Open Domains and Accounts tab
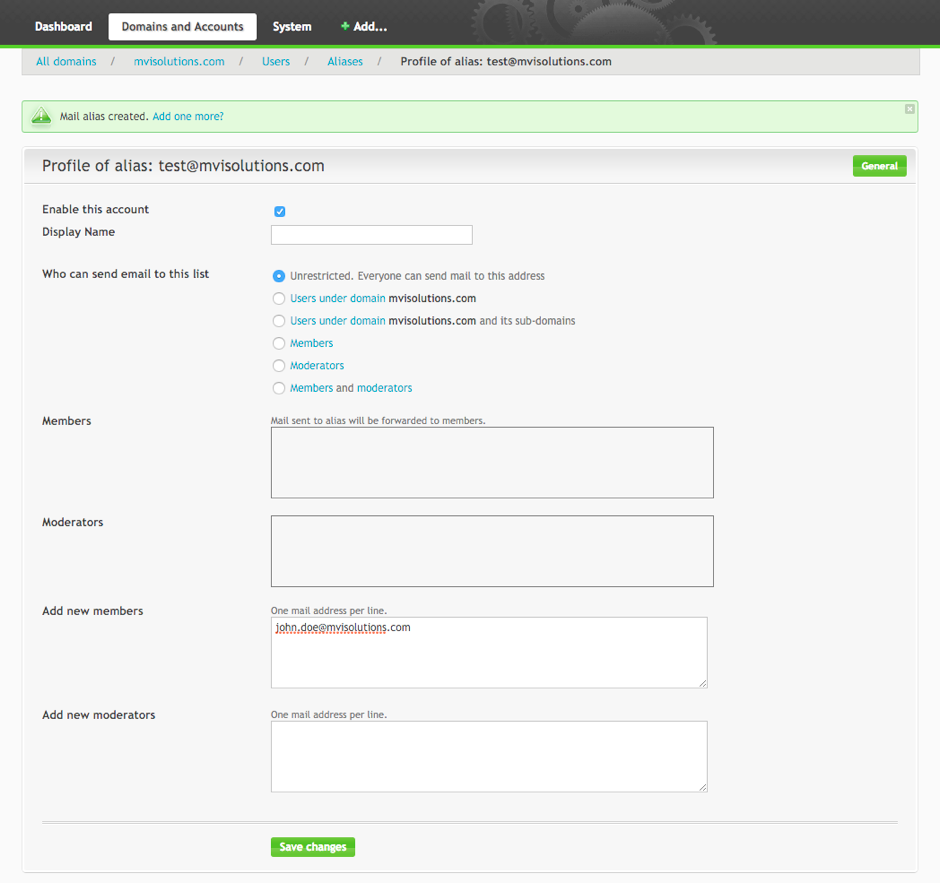Image resolution: width=940 pixels, height=883 pixels. (182, 26)
